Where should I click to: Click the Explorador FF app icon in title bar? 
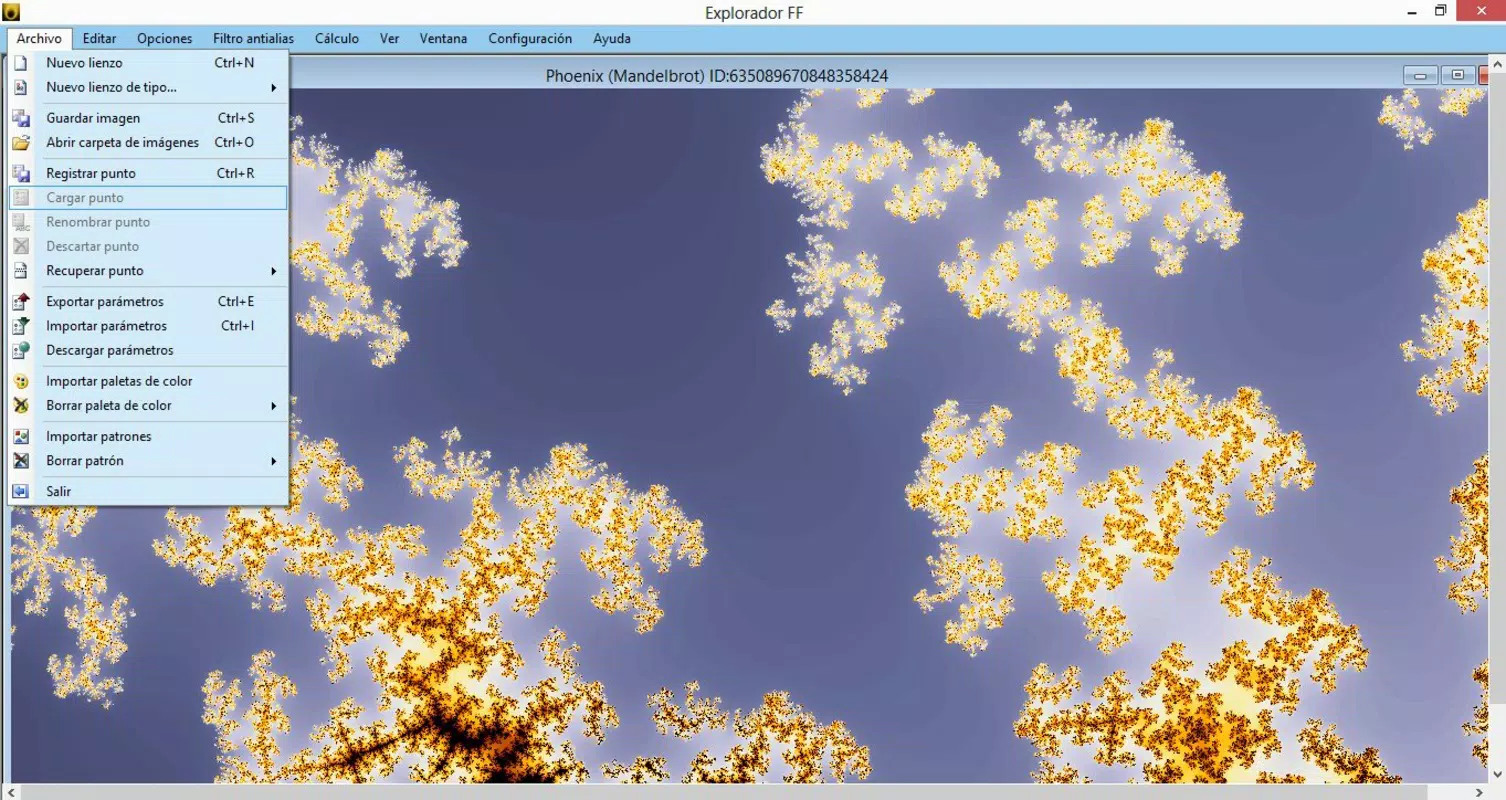[11, 12]
